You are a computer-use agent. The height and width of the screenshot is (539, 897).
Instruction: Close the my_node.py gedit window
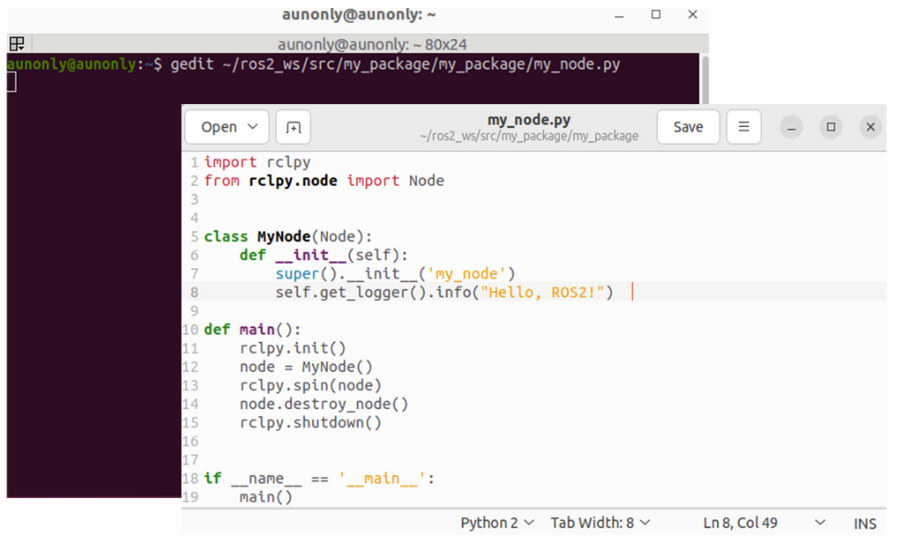click(x=870, y=127)
